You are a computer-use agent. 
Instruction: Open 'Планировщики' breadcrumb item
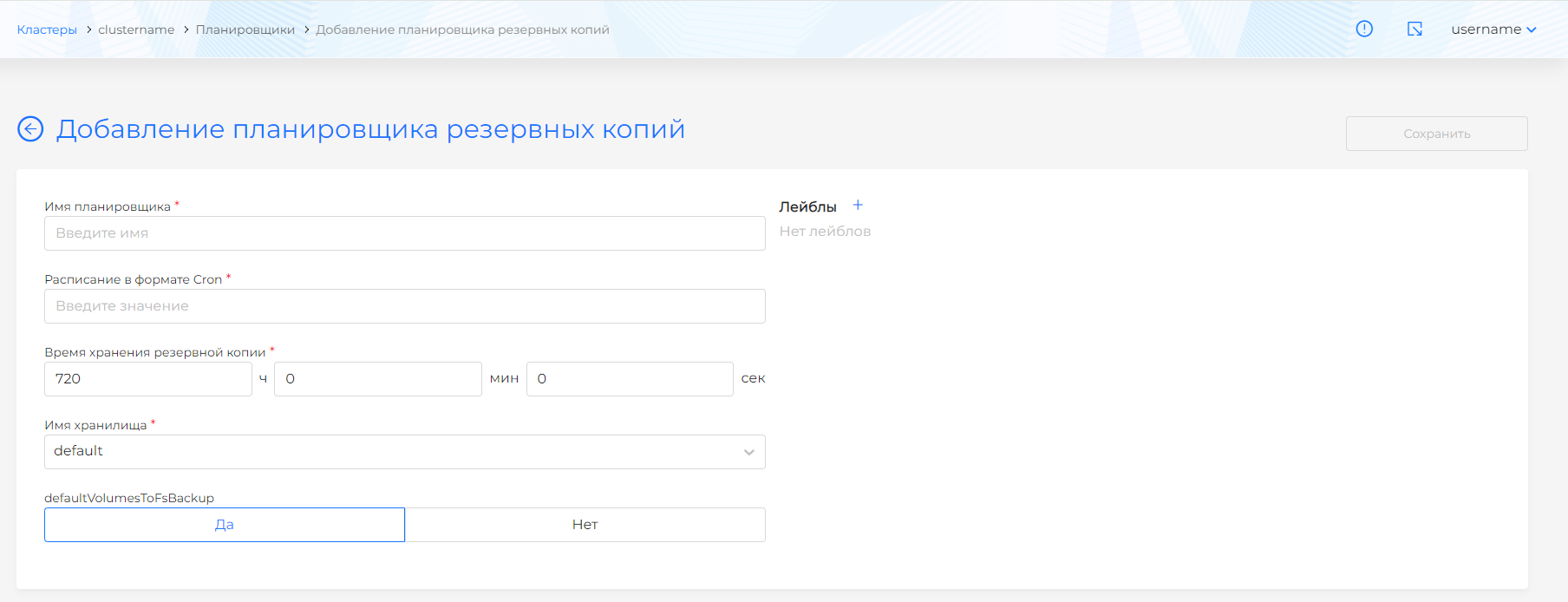[x=245, y=29]
